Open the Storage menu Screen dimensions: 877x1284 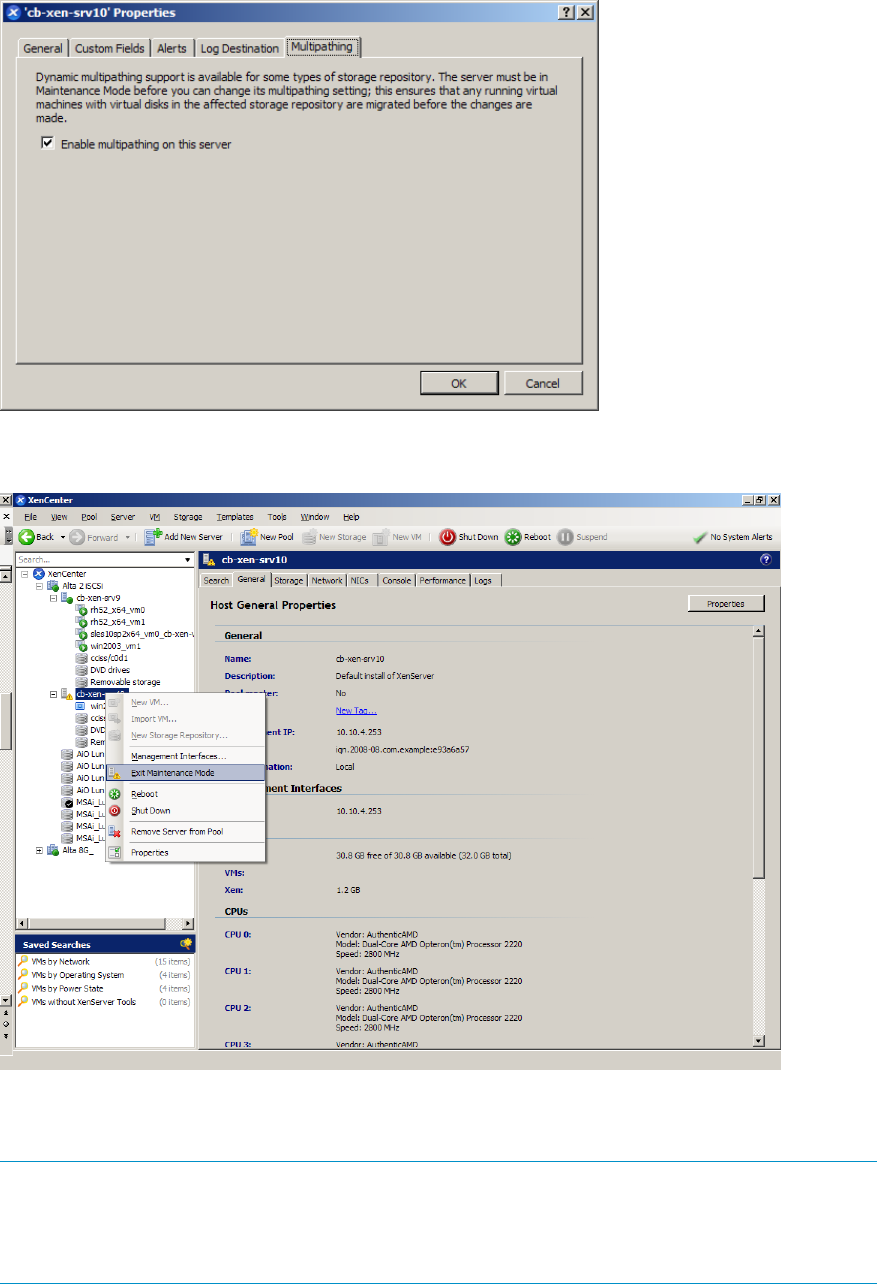tap(188, 517)
